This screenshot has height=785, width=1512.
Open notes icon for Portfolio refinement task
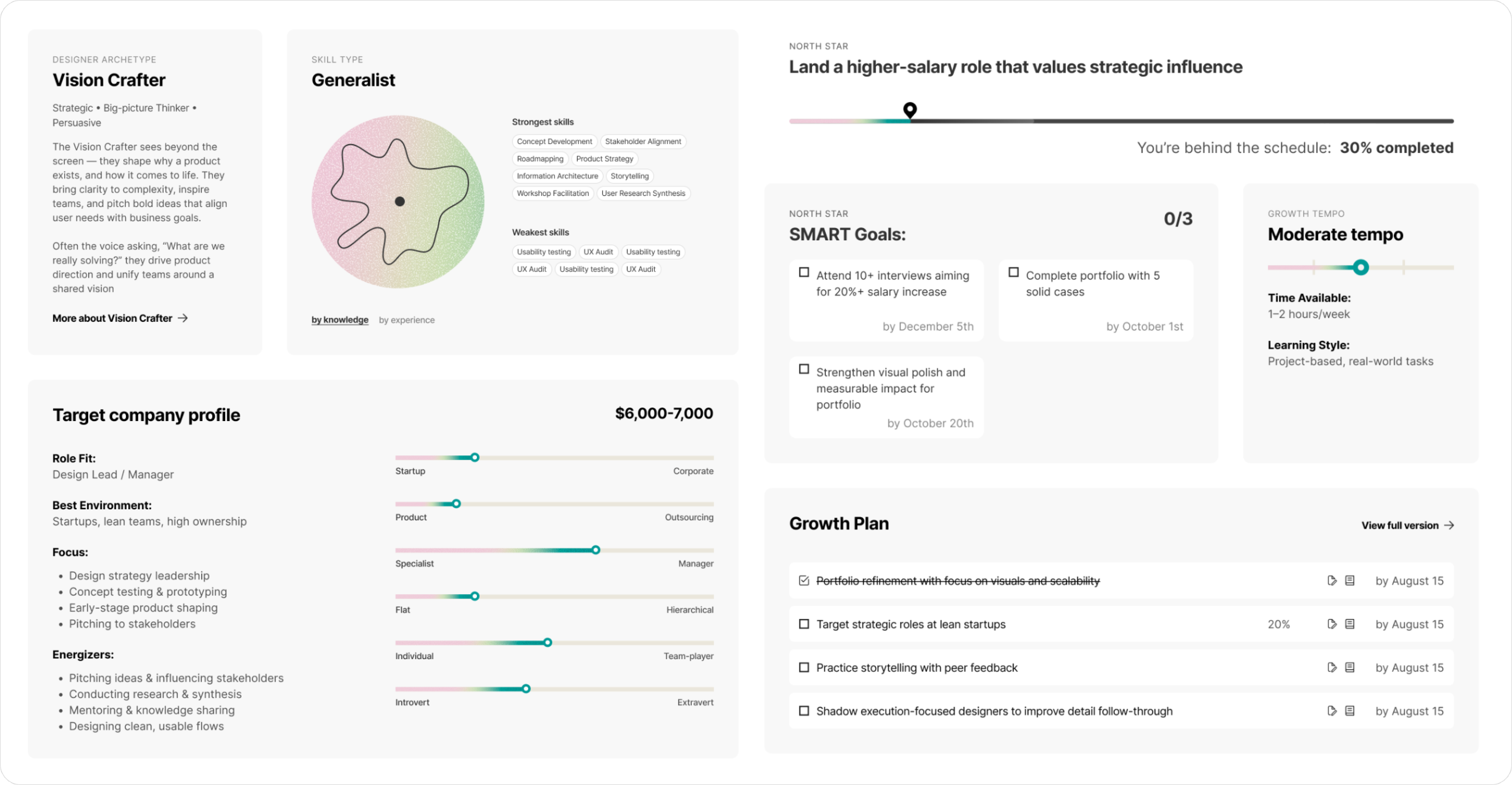[1350, 581]
